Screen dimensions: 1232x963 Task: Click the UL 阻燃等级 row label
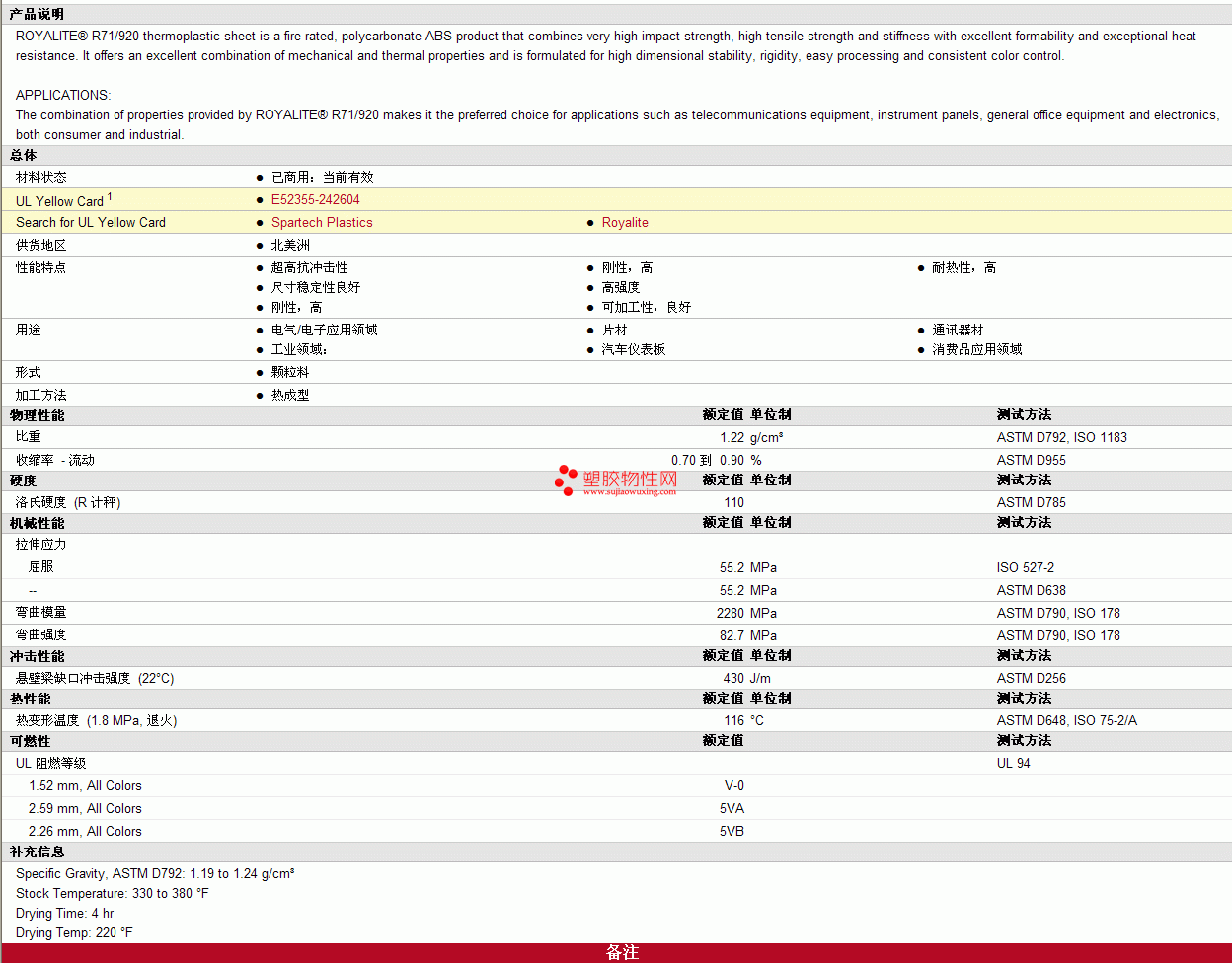(x=51, y=763)
